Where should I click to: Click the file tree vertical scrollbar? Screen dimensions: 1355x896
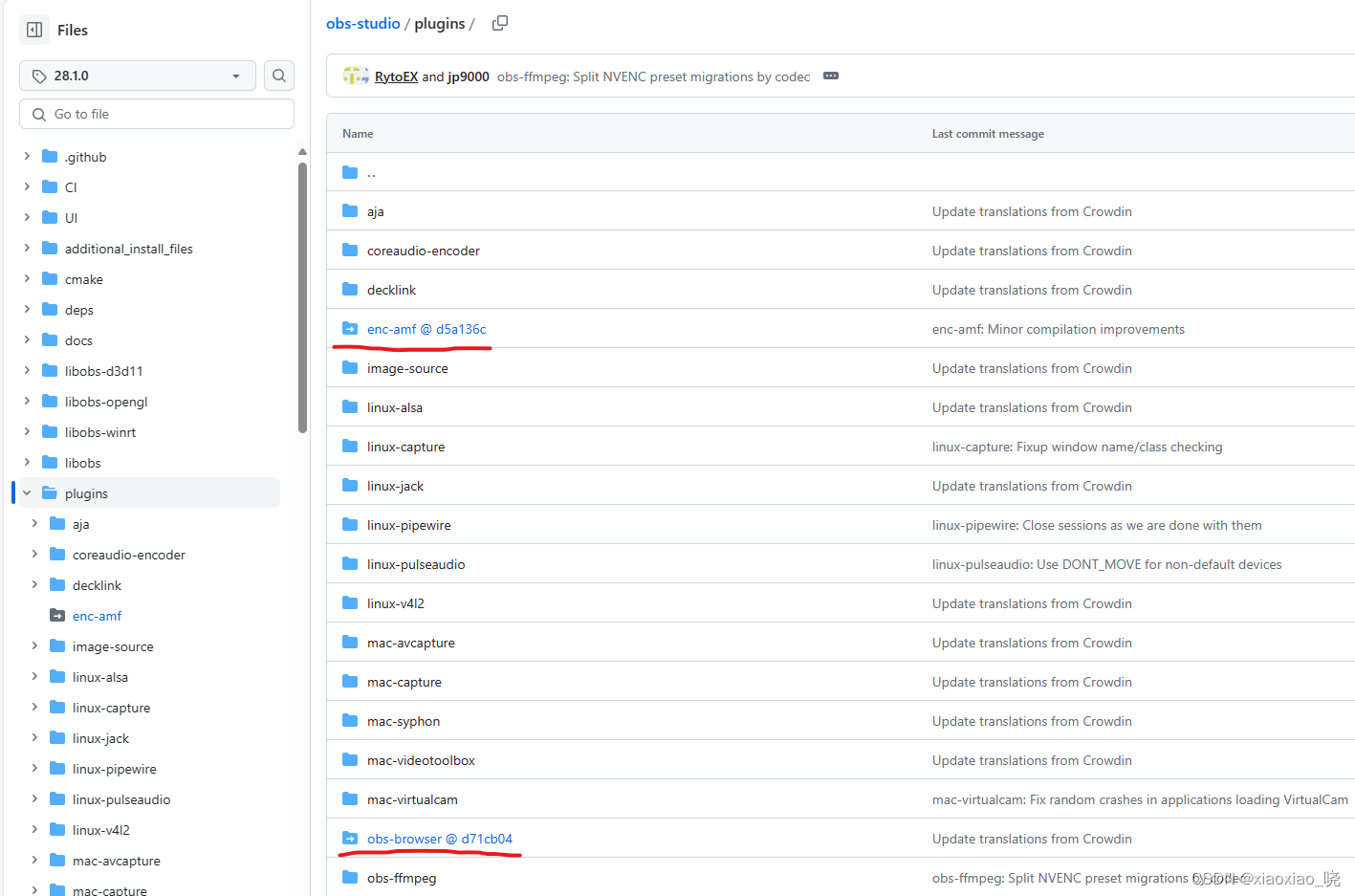tap(302, 297)
